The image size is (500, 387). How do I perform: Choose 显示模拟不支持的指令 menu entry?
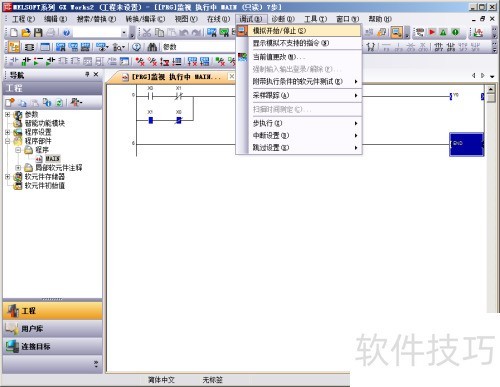point(298,43)
